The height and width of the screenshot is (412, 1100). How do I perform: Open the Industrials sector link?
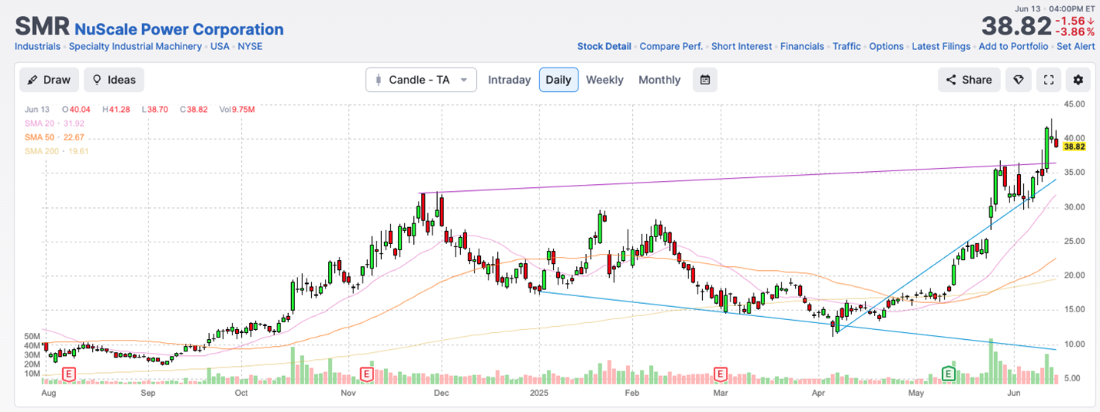pos(37,46)
